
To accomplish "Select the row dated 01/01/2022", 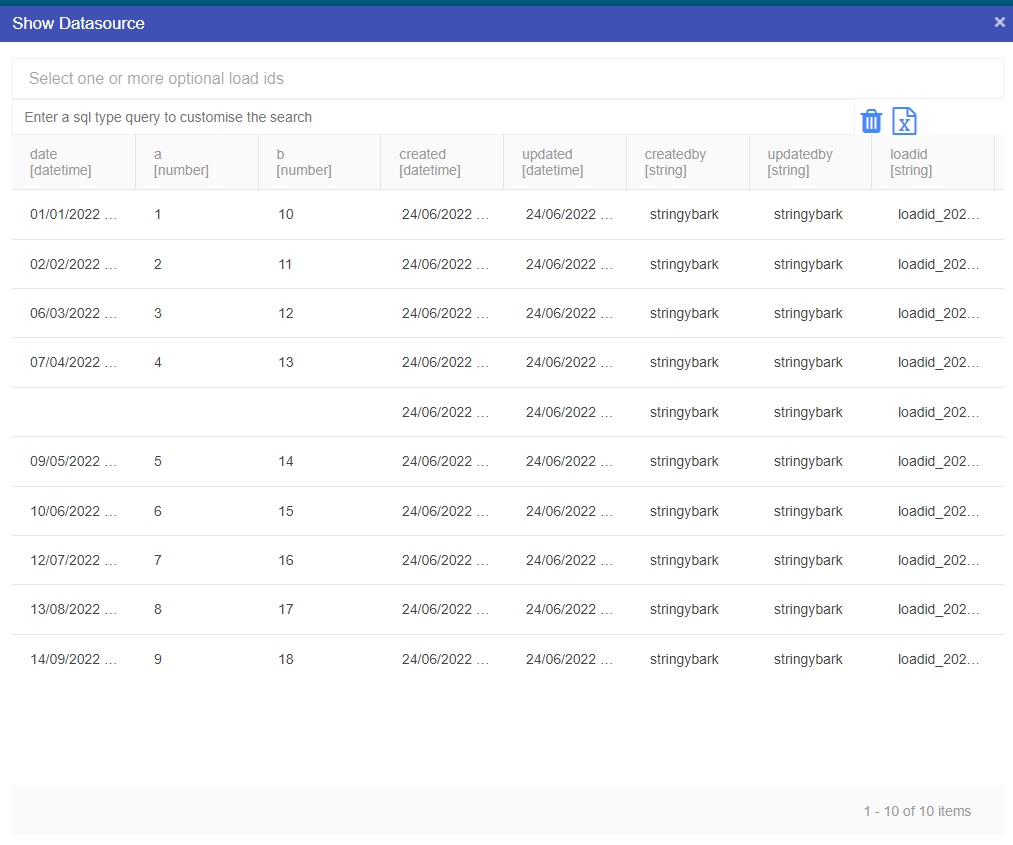I will point(73,214).
